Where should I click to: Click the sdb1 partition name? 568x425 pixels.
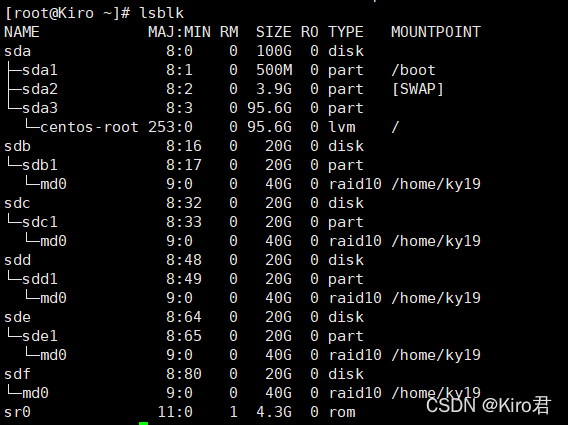[40, 165]
